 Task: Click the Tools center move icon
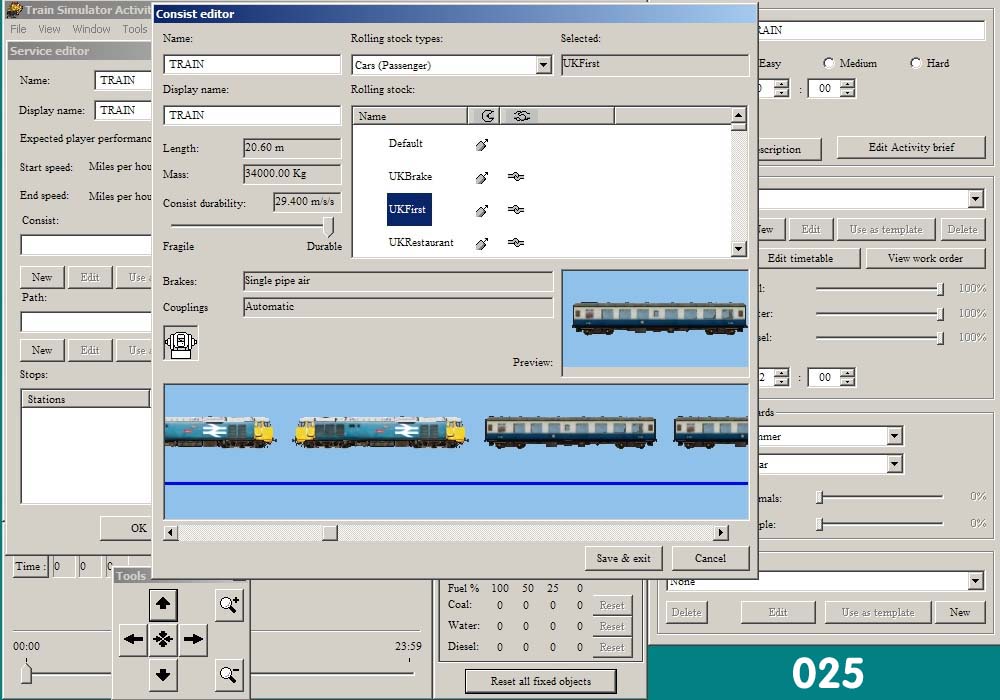(x=163, y=639)
